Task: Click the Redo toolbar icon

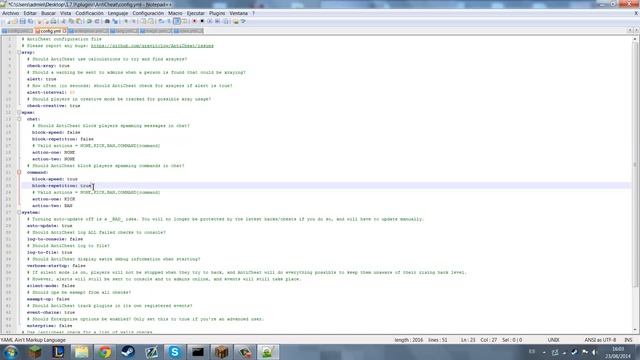Action: (x=97, y=21)
